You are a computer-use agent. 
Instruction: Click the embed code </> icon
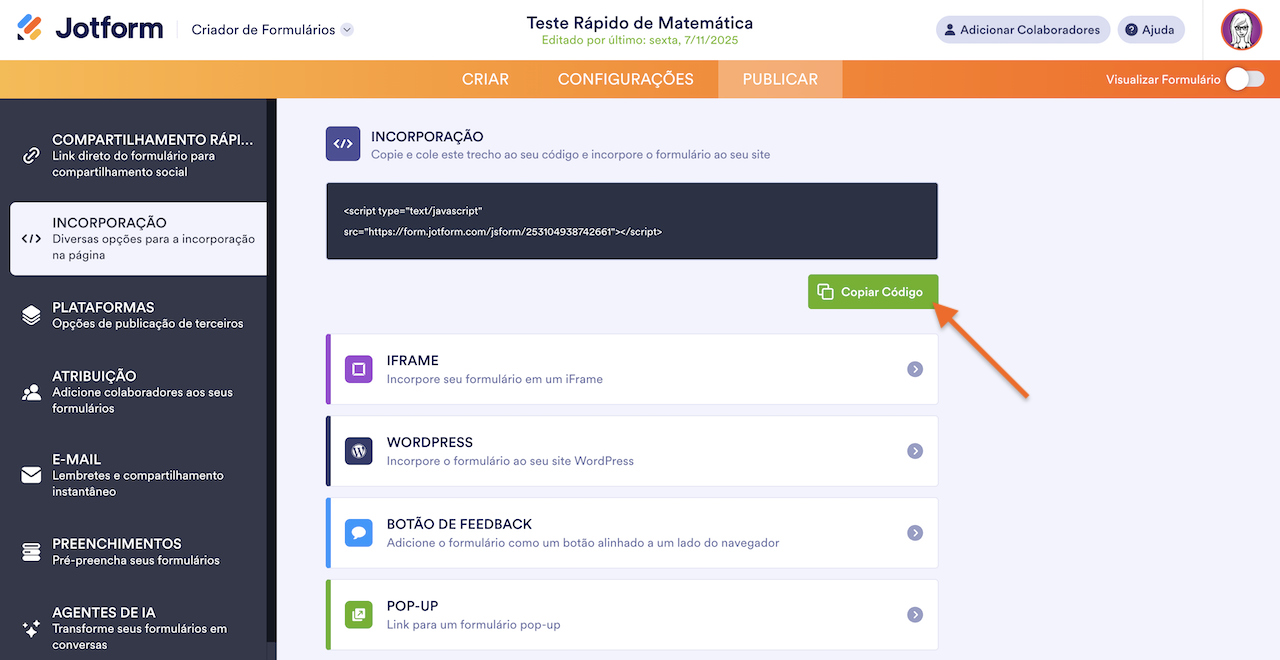pyautogui.click(x=342, y=142)
